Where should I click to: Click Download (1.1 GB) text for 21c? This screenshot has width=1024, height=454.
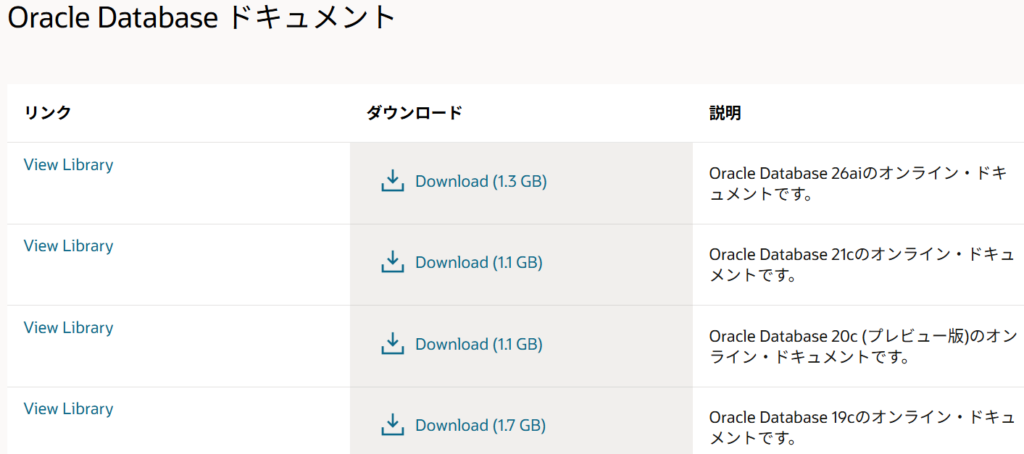click(x=479, y=263)
